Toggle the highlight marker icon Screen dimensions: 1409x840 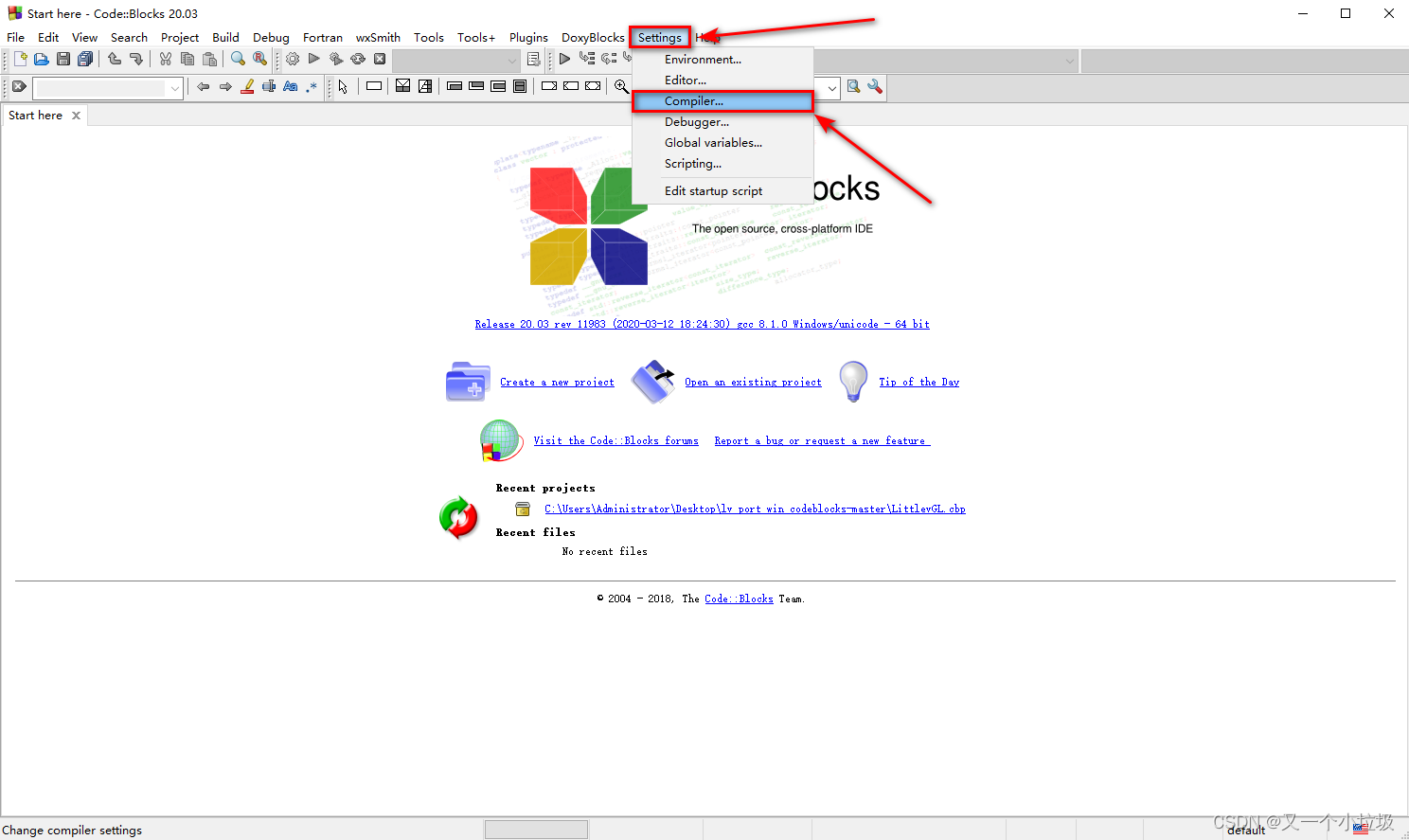tap(247, 86)
